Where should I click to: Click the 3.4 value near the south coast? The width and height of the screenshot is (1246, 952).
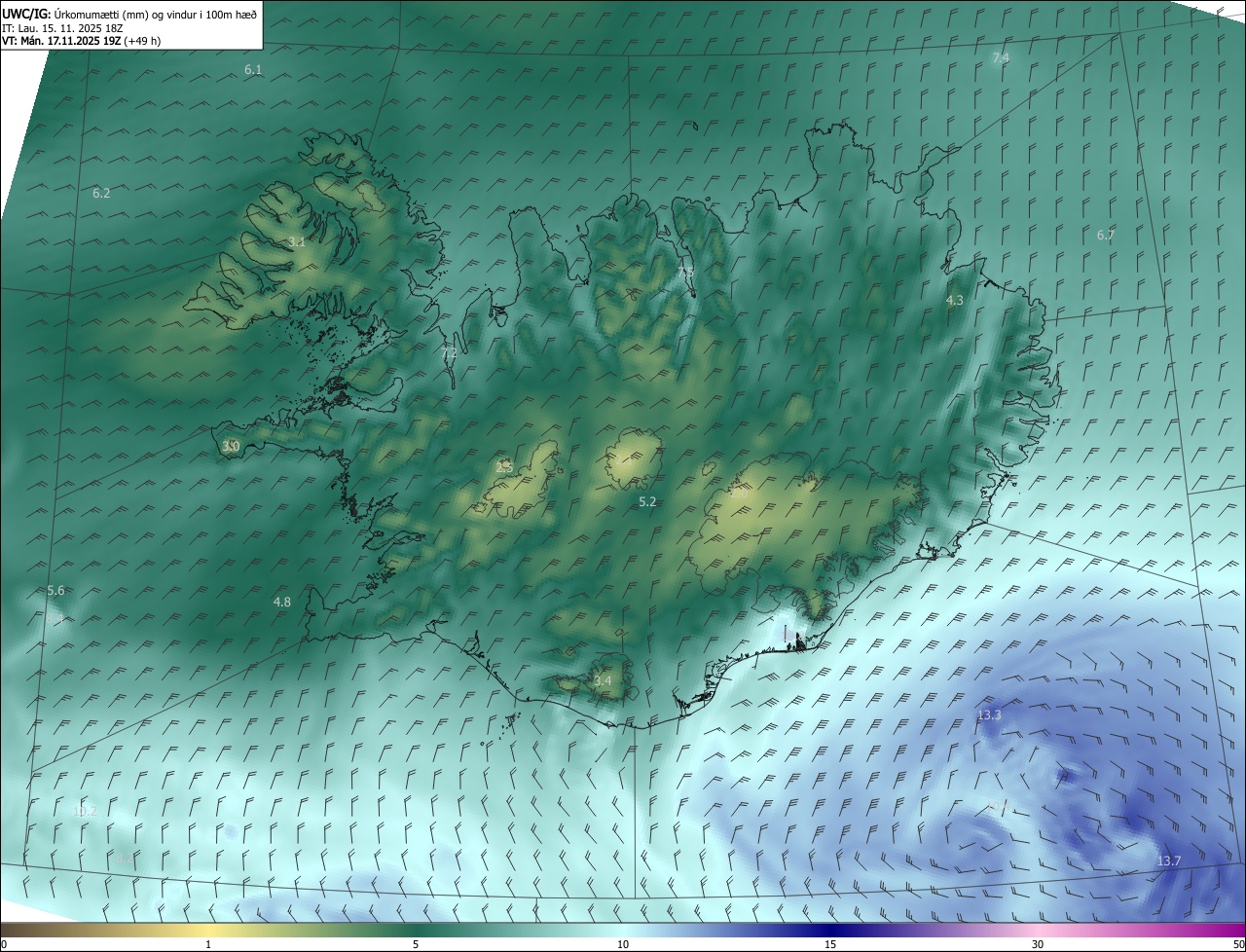[603, 681]
